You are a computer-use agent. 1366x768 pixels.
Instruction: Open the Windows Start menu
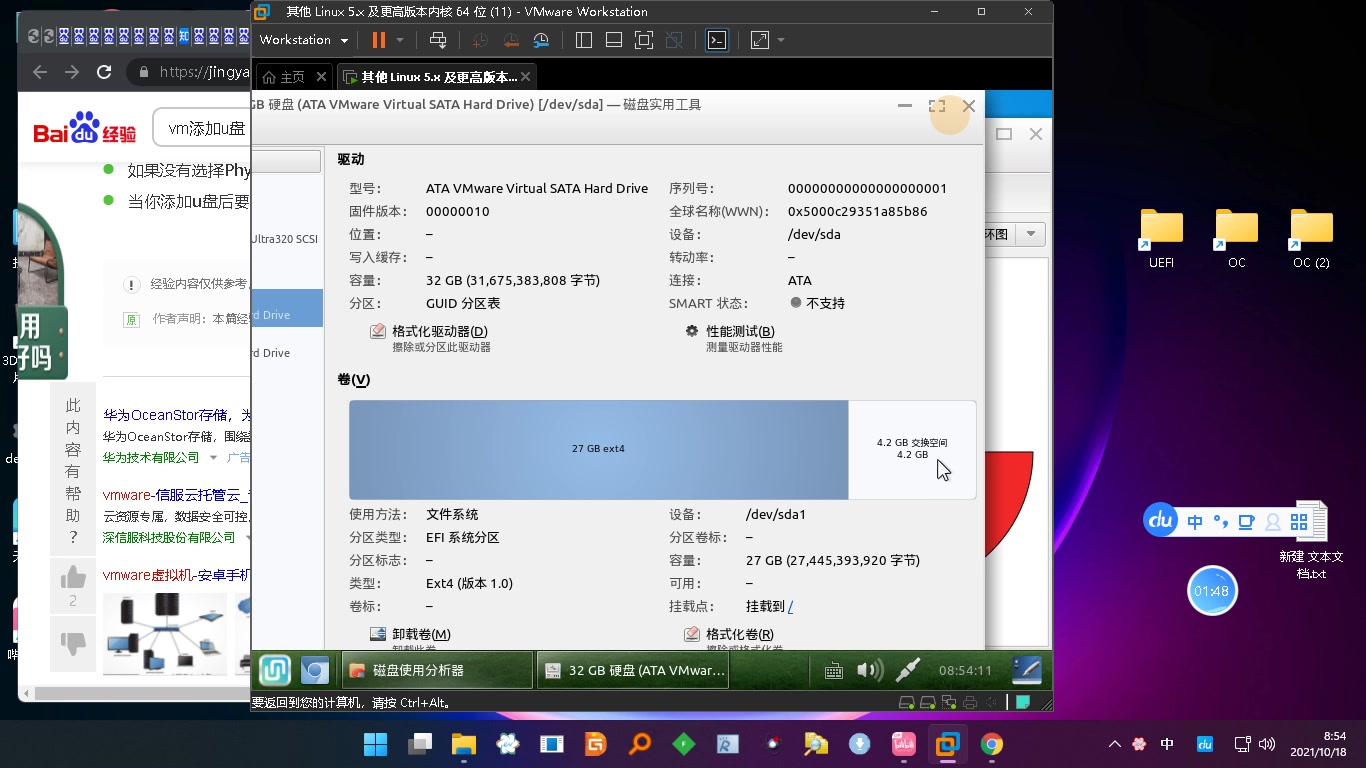pyautogui.click(x=376, y=744)
